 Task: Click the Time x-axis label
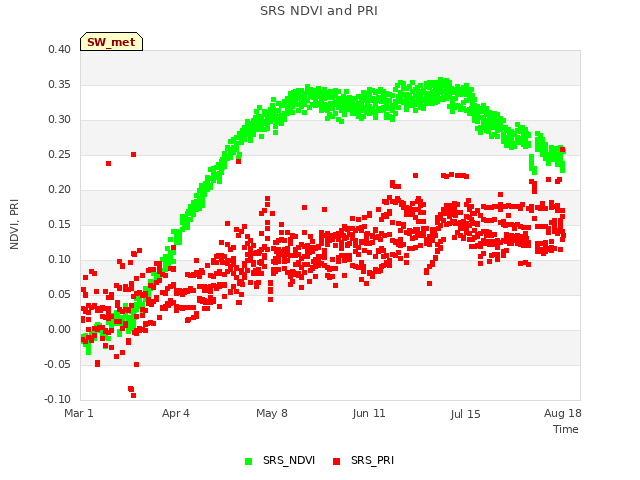pos(566,429)
